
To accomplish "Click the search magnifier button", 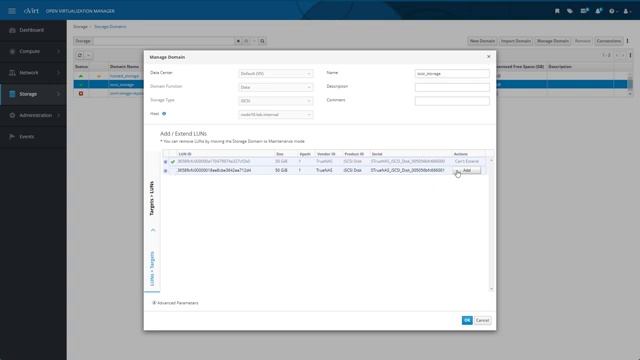I will (x=262, y=41).
